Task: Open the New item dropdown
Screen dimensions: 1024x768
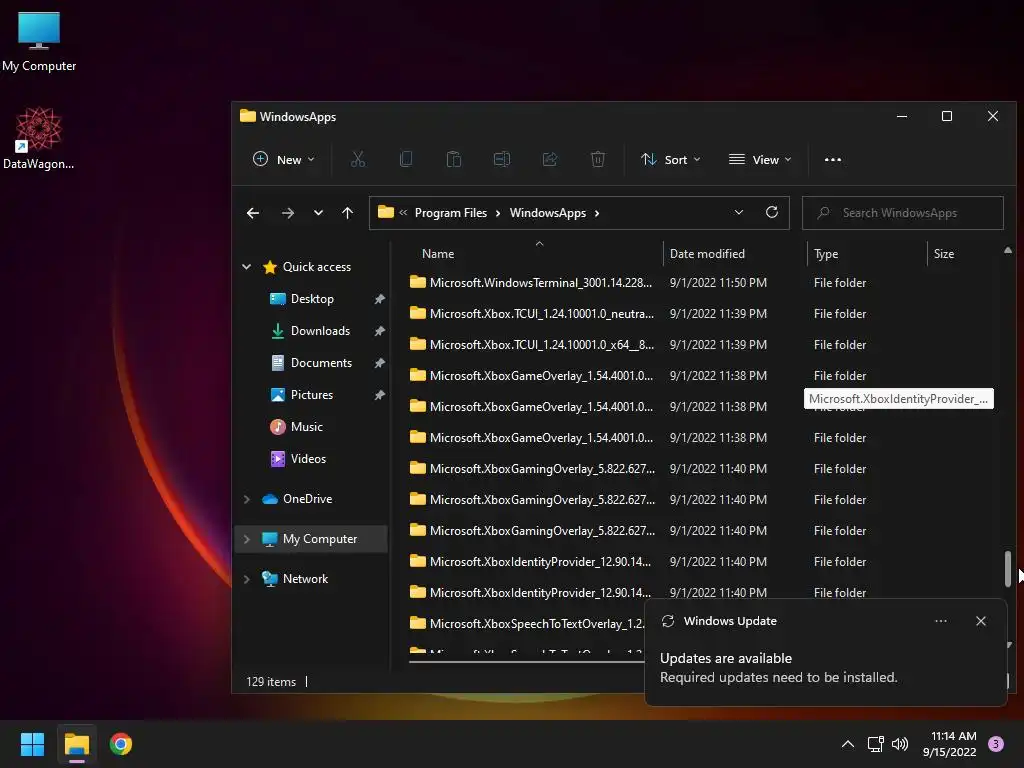Action: [x=283, y=159]
